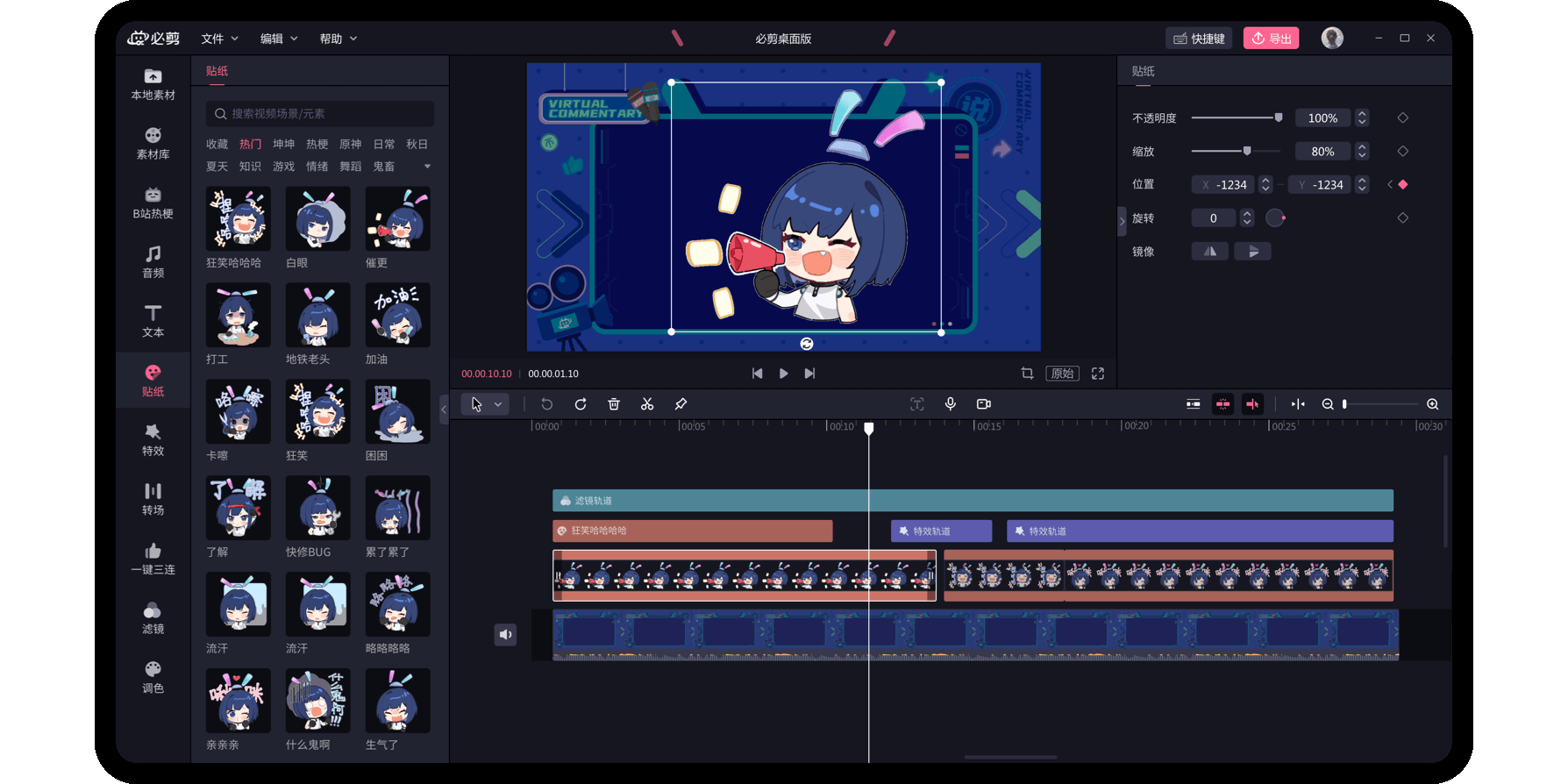1568x784 pixels.
Task: Toggle the 缩放 scale keyframe diamond
Action: click(1403, 151)
